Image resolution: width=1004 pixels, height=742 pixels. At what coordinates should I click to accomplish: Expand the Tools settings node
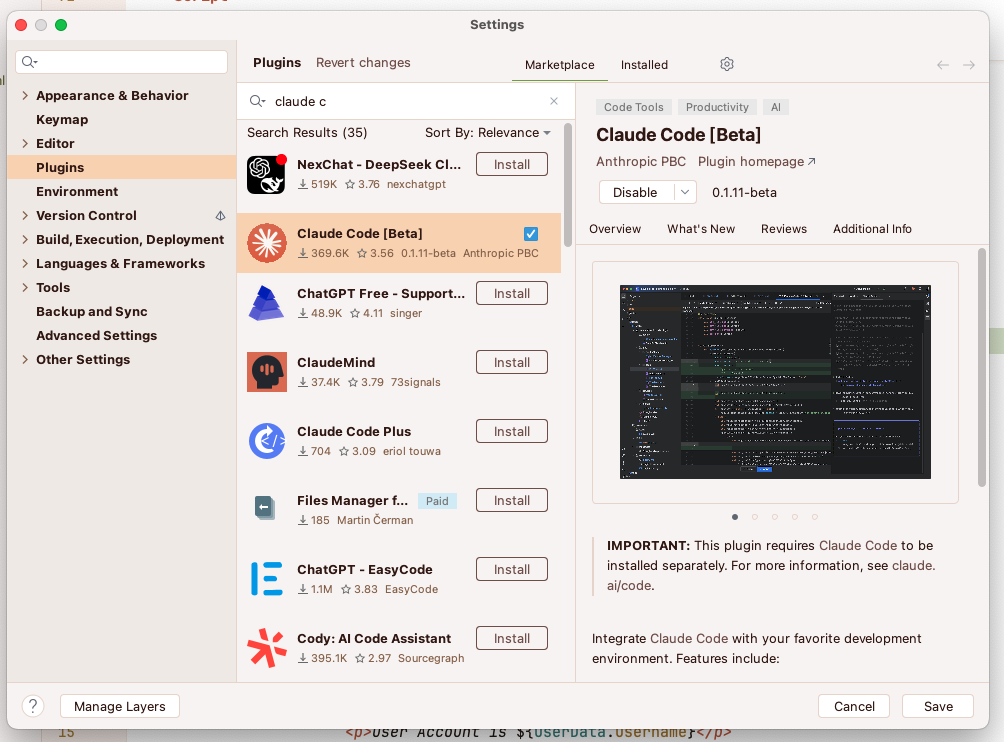tap(25, 287)
